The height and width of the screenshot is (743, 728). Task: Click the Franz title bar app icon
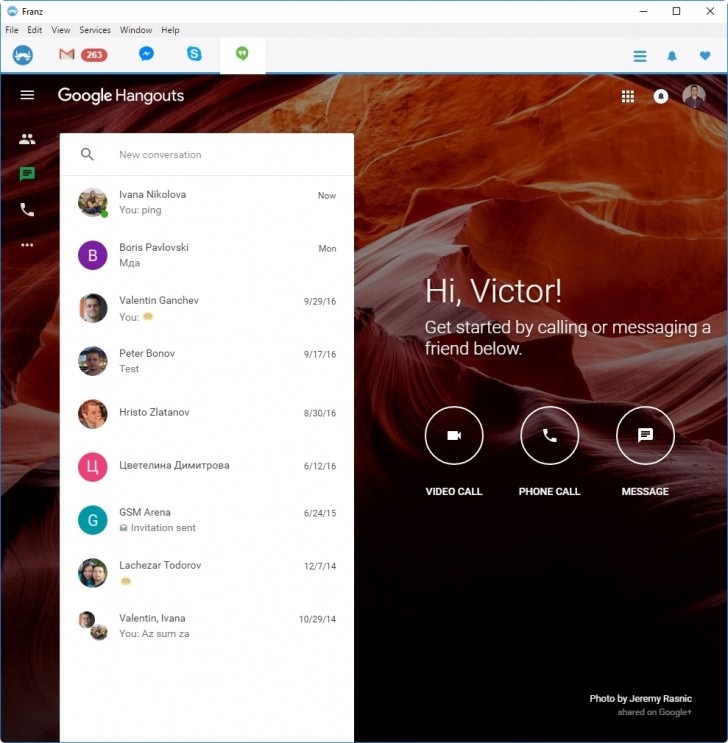point(12,11)
